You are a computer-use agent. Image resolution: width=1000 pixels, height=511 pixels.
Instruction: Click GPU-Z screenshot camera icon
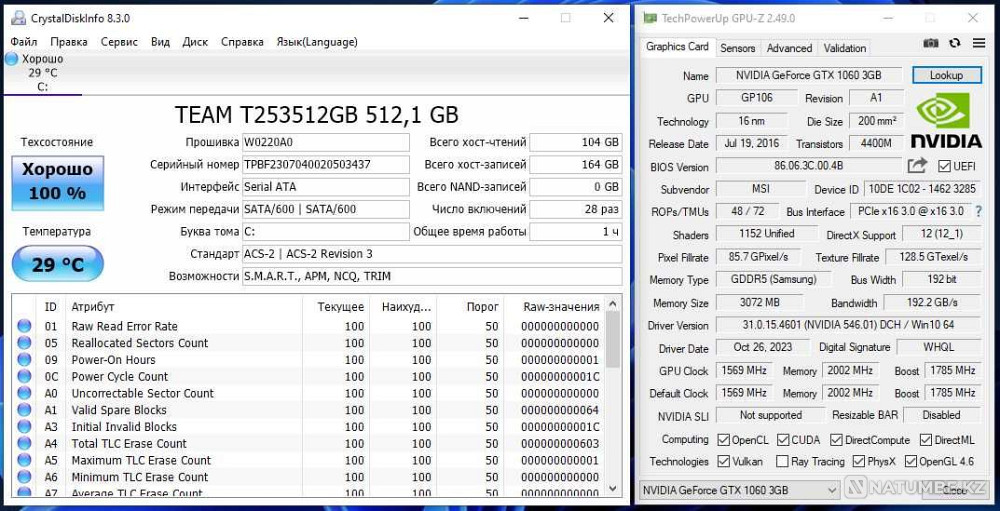pyautogui.click(x=931, y=43)
